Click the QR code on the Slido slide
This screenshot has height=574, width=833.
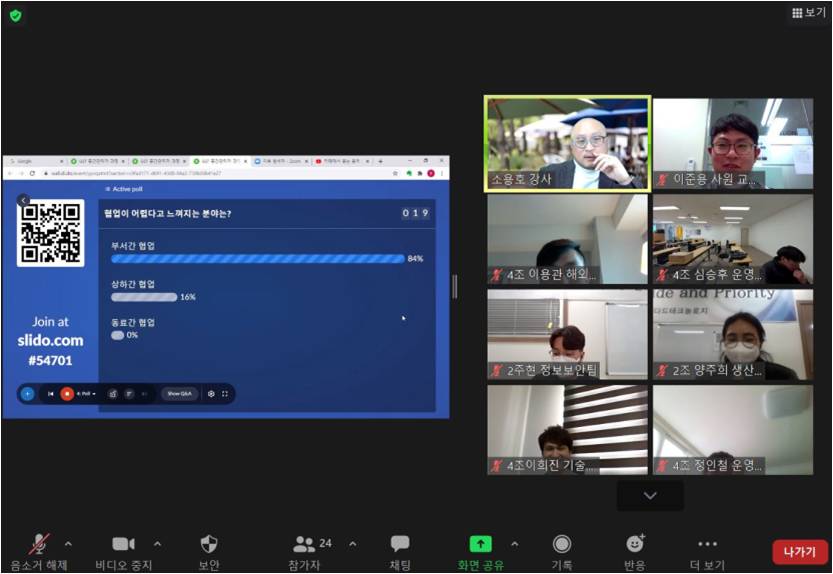[50, 233]
